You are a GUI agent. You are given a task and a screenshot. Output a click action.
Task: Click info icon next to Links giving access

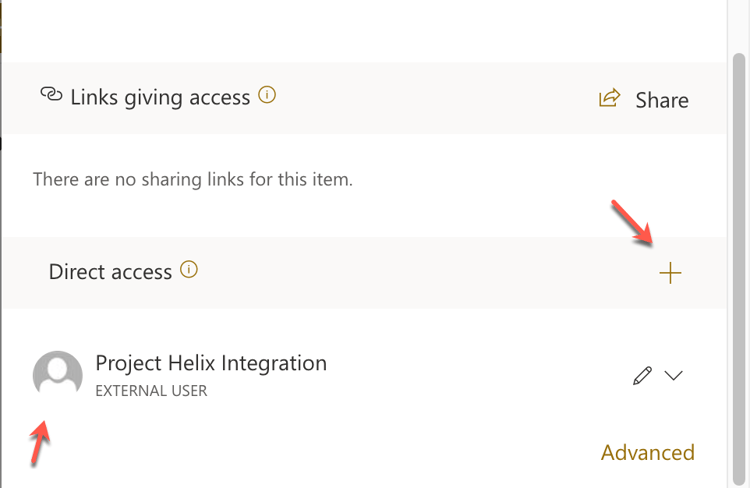coord(267,96)
